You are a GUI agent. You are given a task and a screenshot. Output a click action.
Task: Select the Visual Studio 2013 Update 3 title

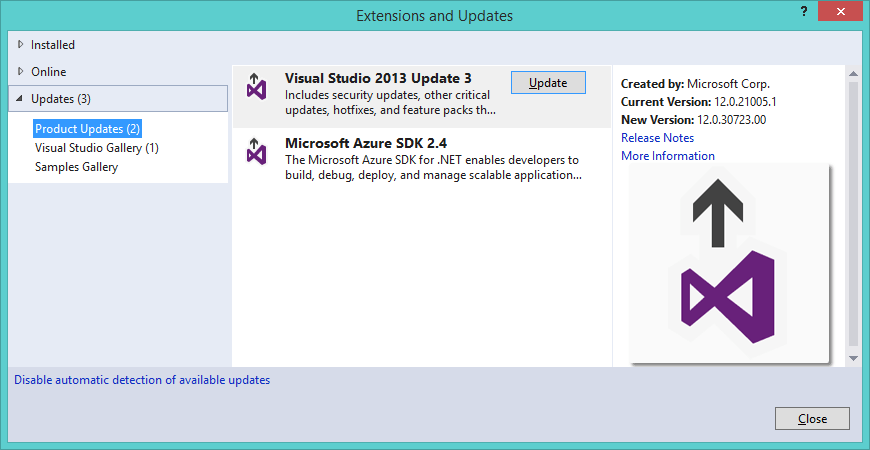(x=378, y=78)
